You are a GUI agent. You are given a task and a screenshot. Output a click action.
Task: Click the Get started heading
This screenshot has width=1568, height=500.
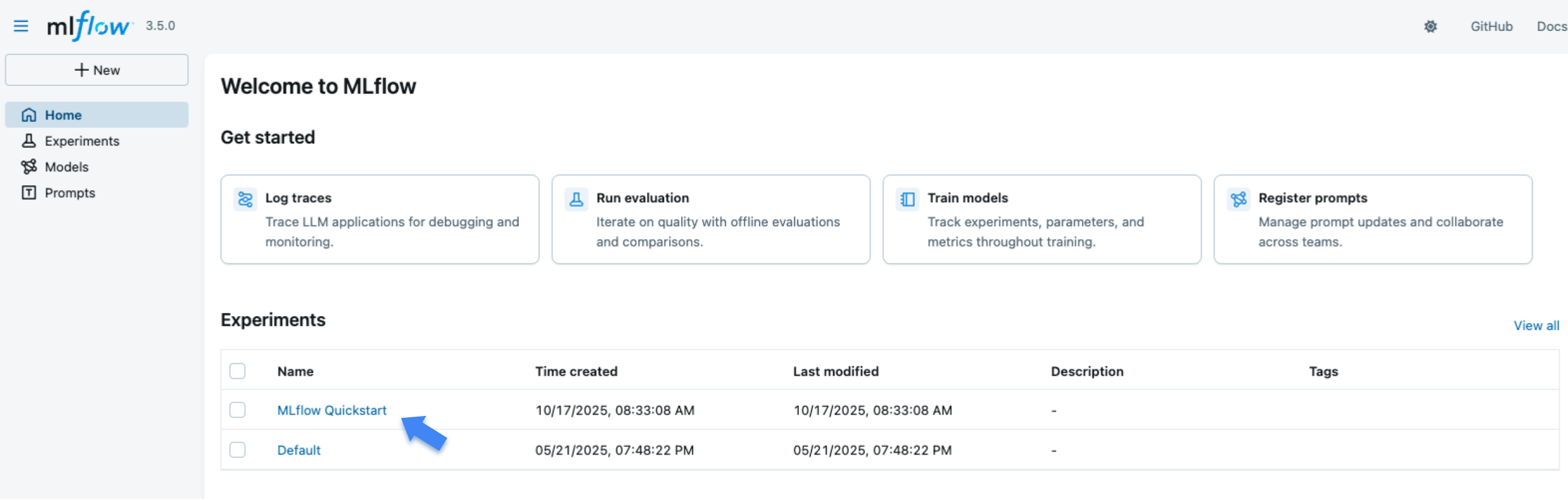(x=268, y=137)
